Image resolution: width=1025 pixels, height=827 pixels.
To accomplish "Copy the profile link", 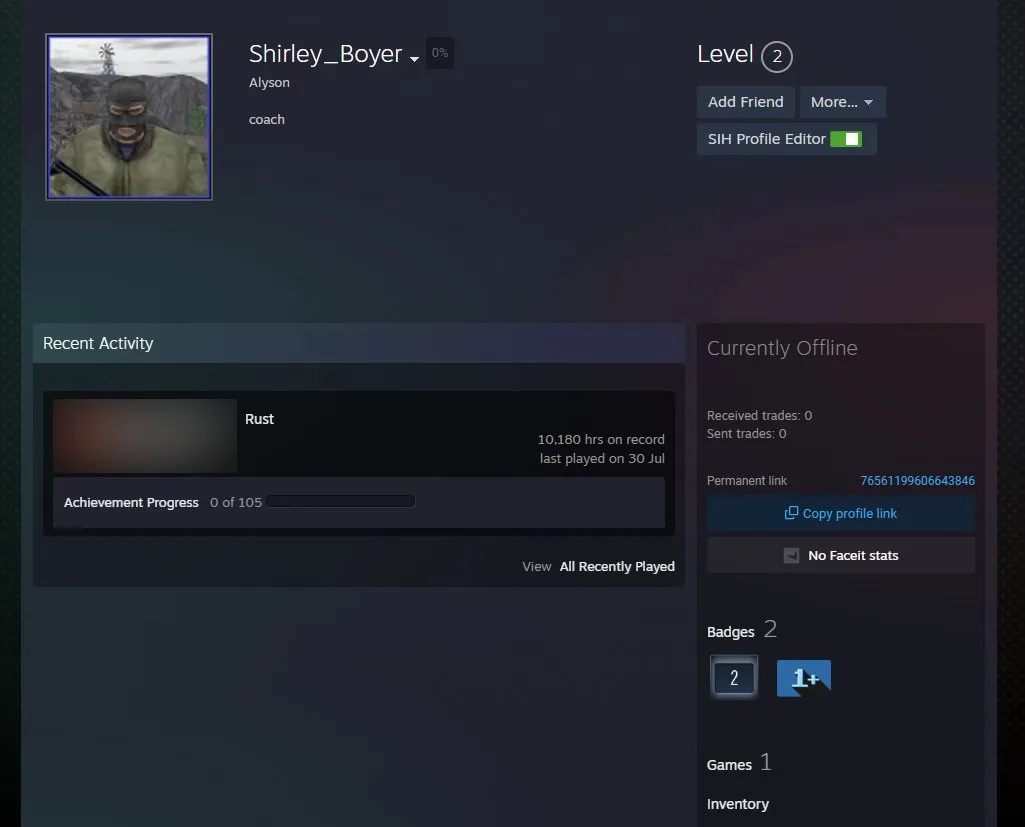I will coord(841,514).
